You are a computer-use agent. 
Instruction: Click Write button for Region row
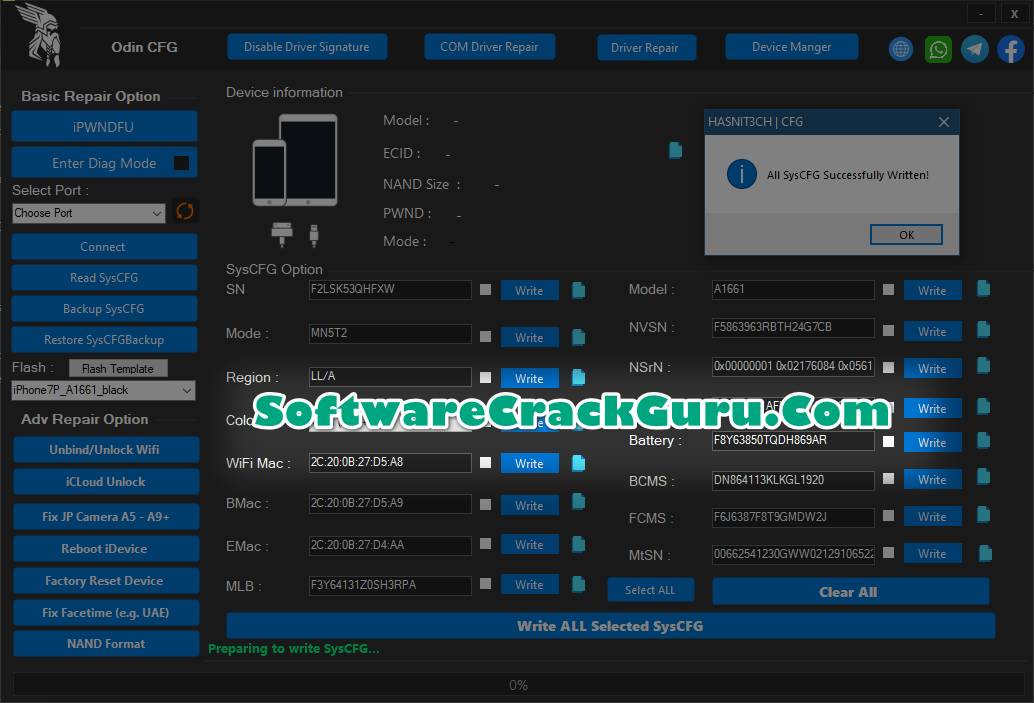coord(530,379)
